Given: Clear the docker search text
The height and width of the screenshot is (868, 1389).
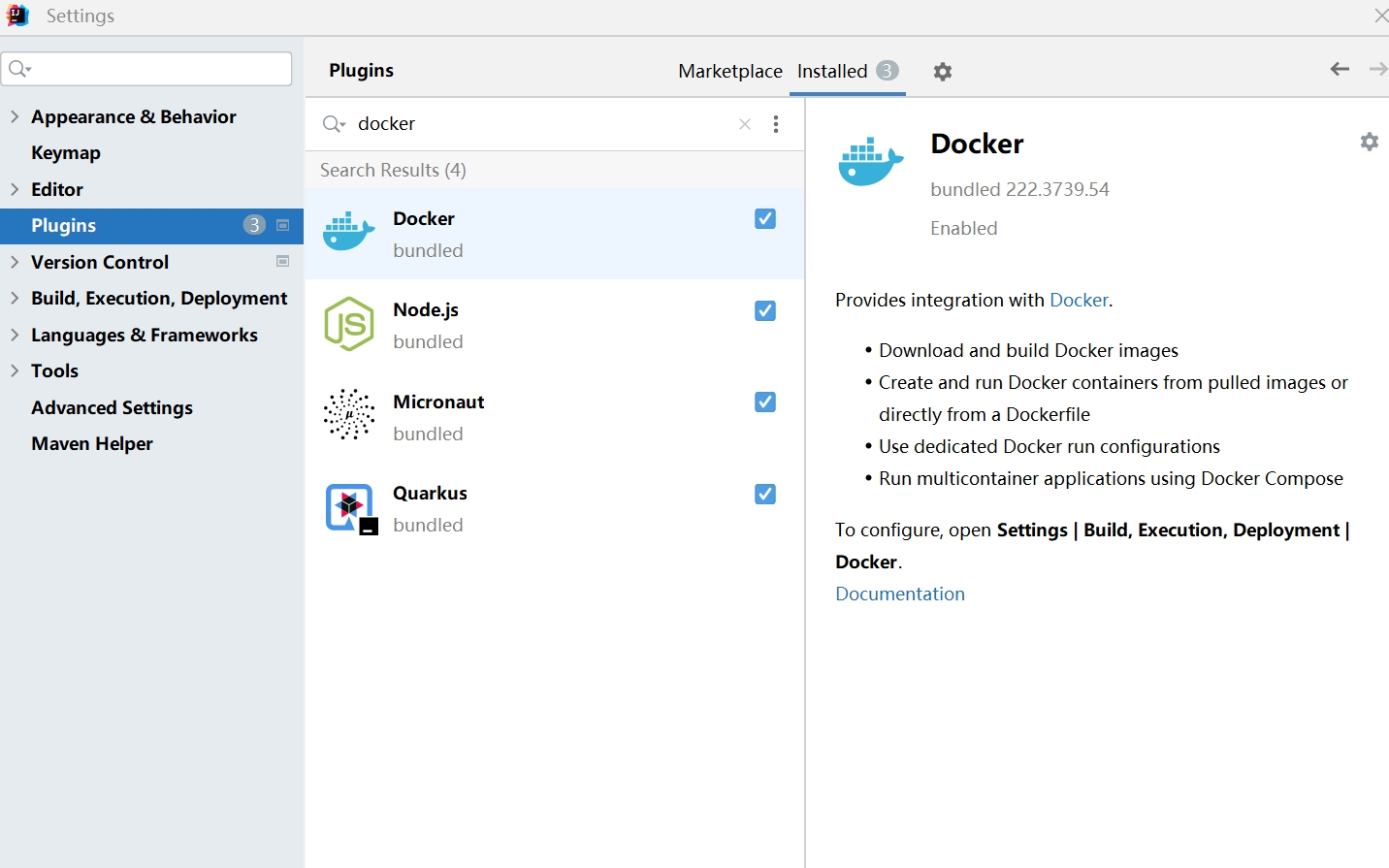Looking at the screenshot, I should click(745, 124).
